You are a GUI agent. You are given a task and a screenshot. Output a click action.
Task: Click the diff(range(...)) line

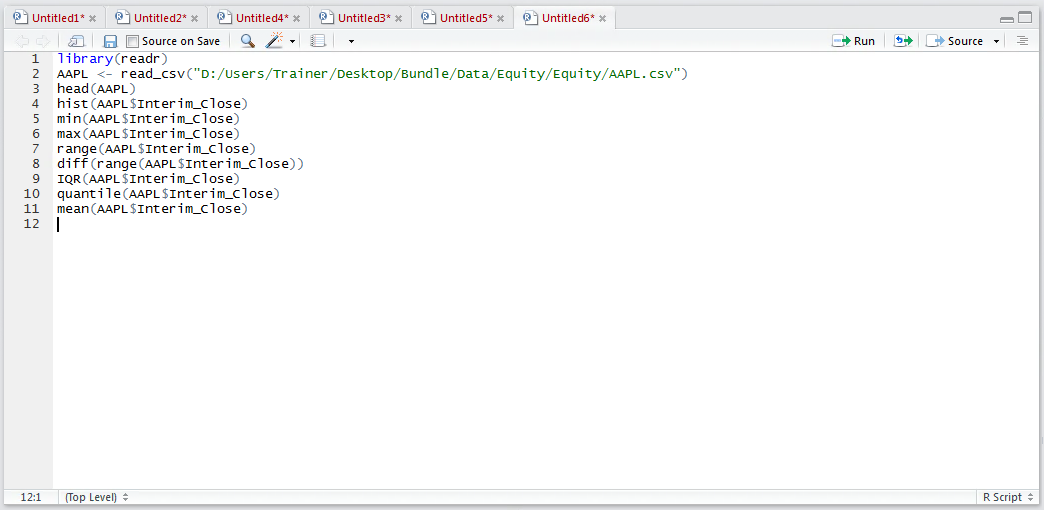(180, 164)
